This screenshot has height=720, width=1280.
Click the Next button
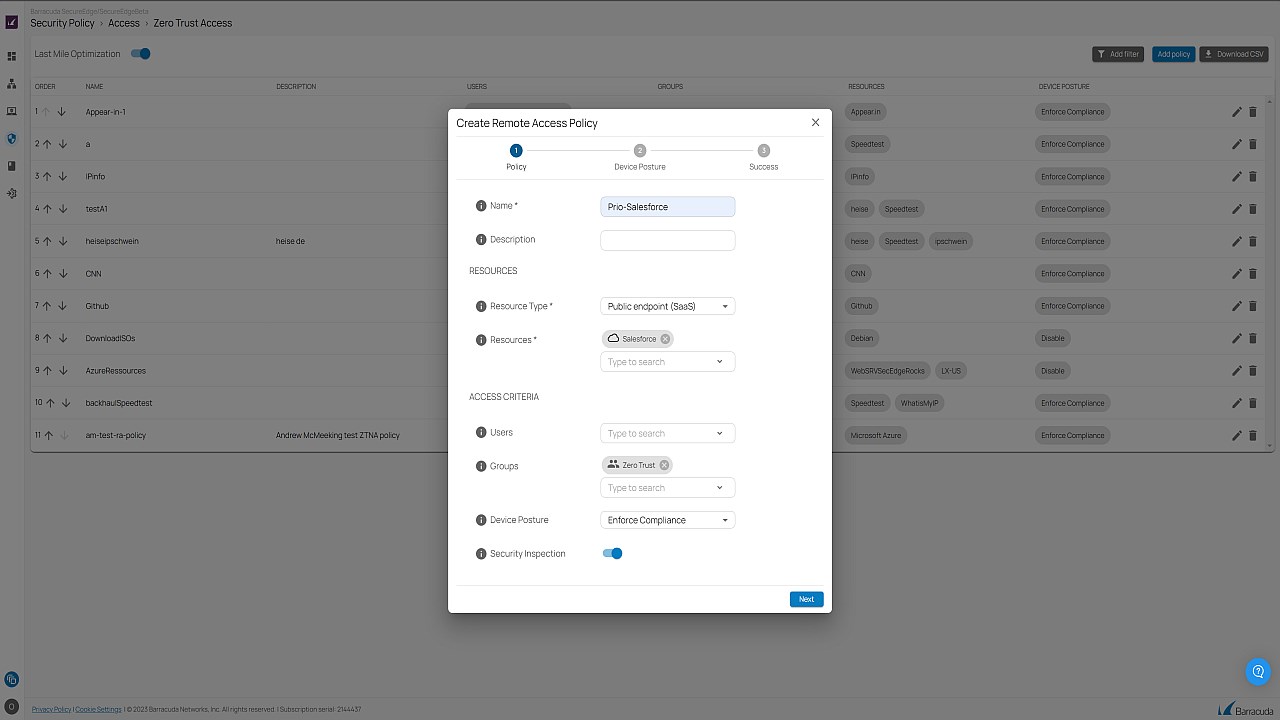coord(806,599)
